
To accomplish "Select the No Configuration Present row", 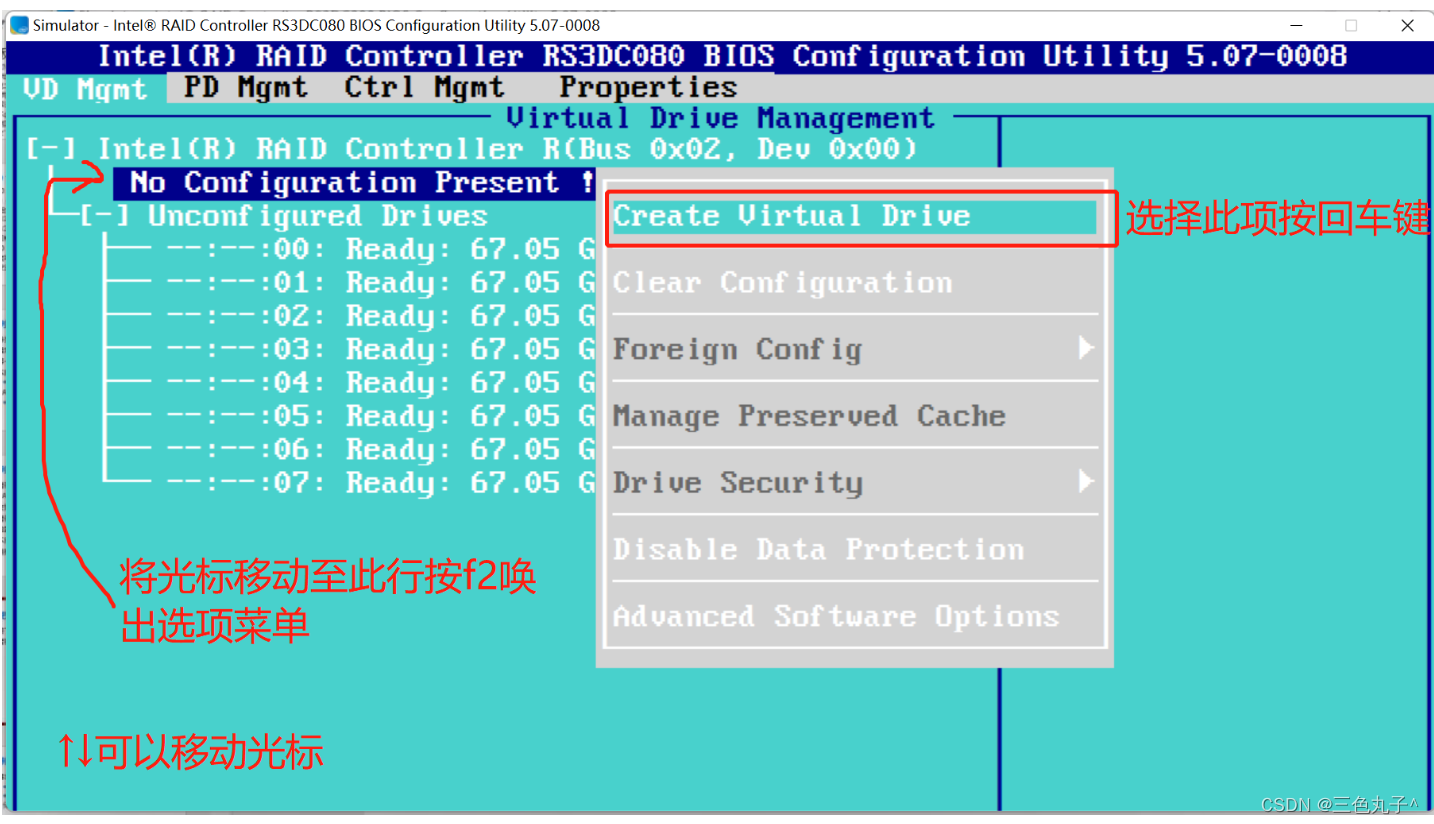I will pos(354,183).
